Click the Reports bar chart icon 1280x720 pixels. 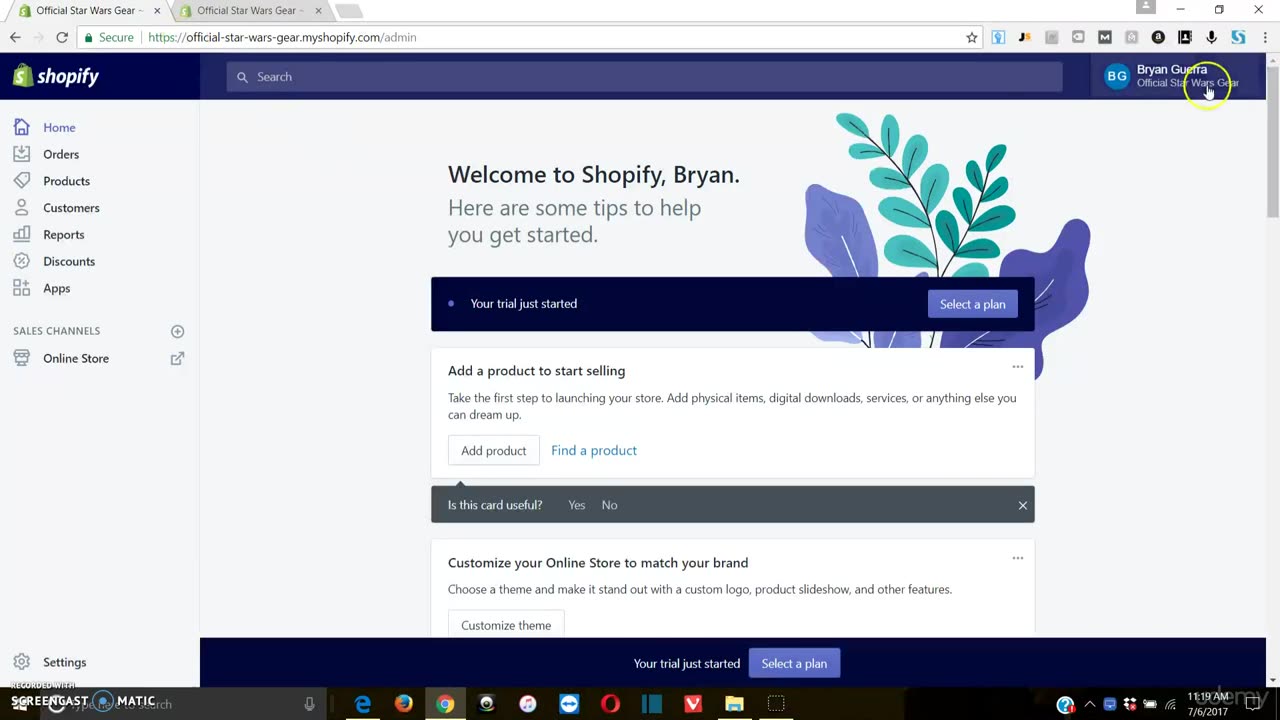tap(22, 234)
